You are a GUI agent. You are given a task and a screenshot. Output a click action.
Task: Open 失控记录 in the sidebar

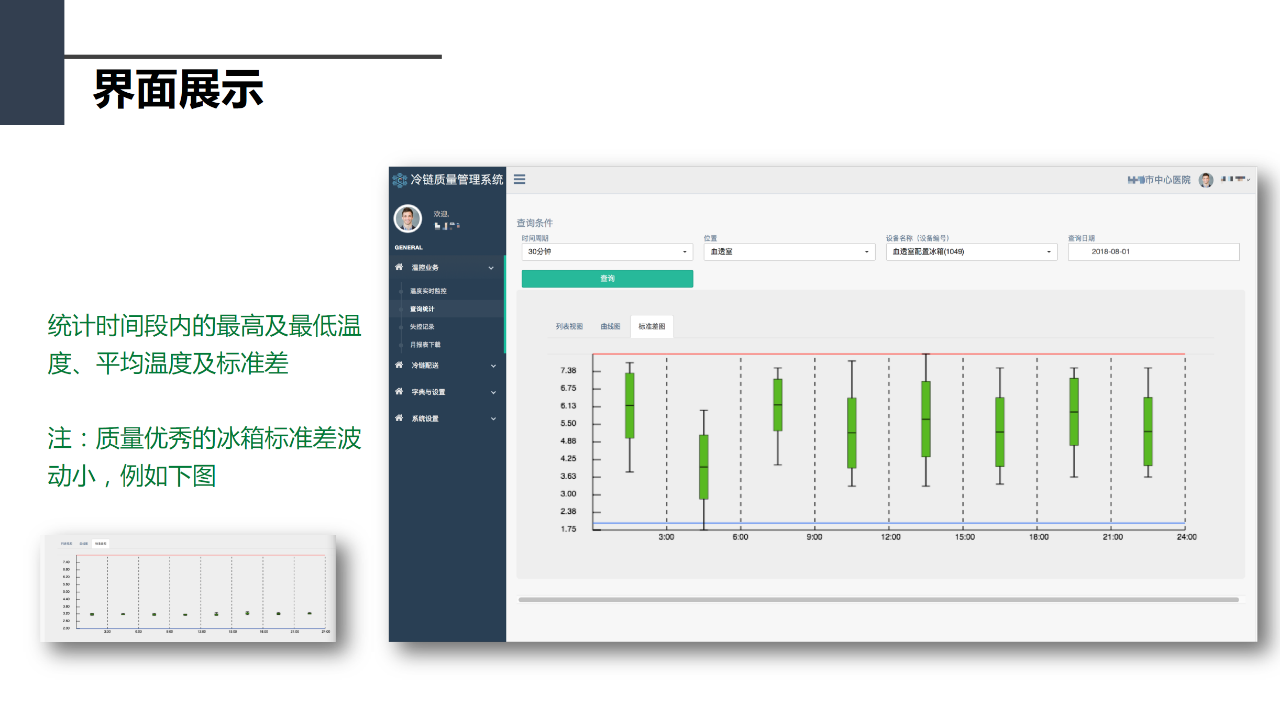(x=422, y=327)
